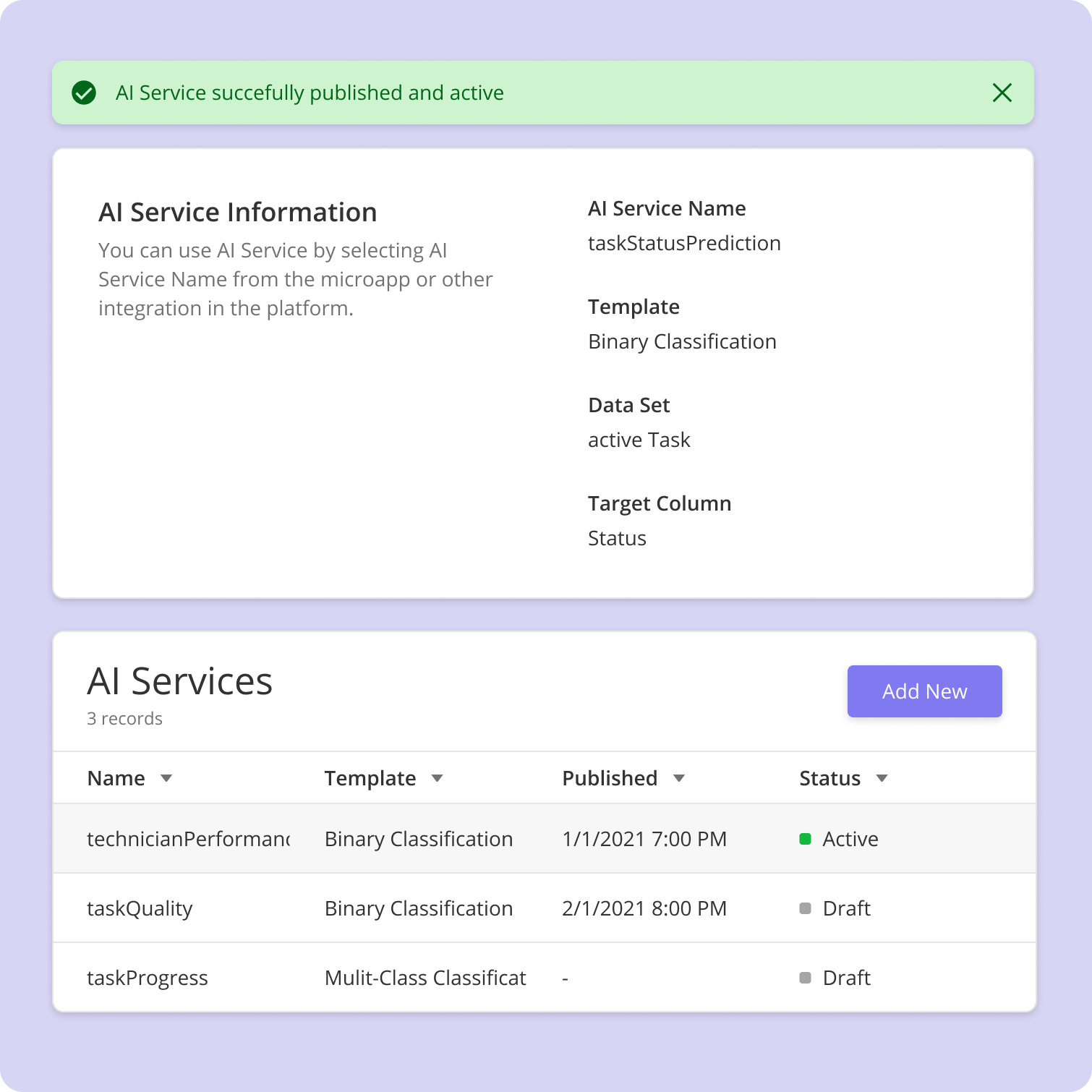Screen dimensions: 1092x1092
Task: Click the green Active status indicator dot
Action: pyautogui.click(x=805, y=839)
